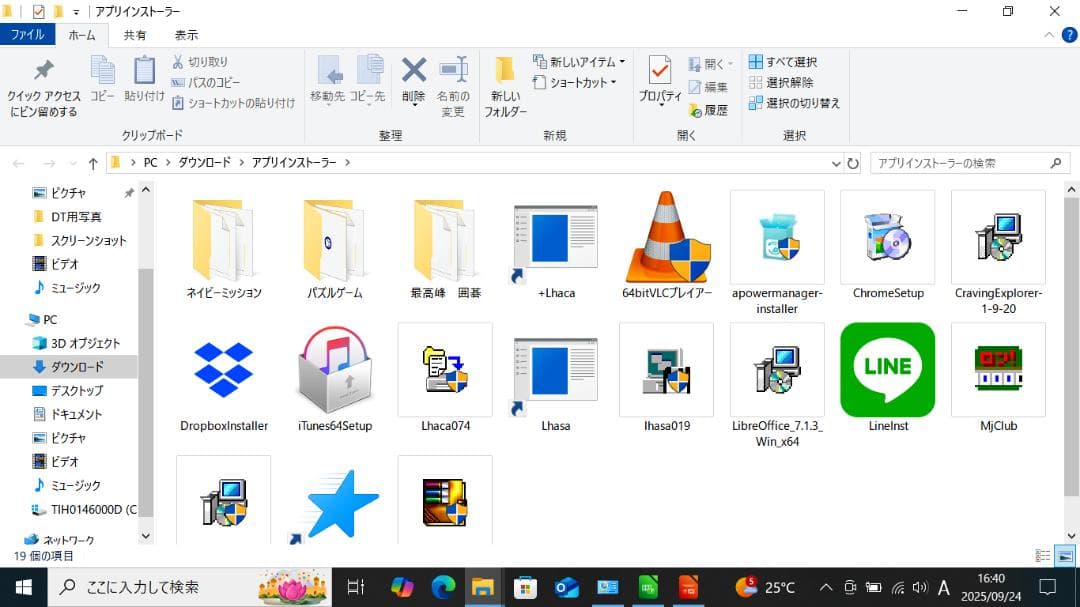Select ドキュメント in the navigation pane

click(68, 414)
